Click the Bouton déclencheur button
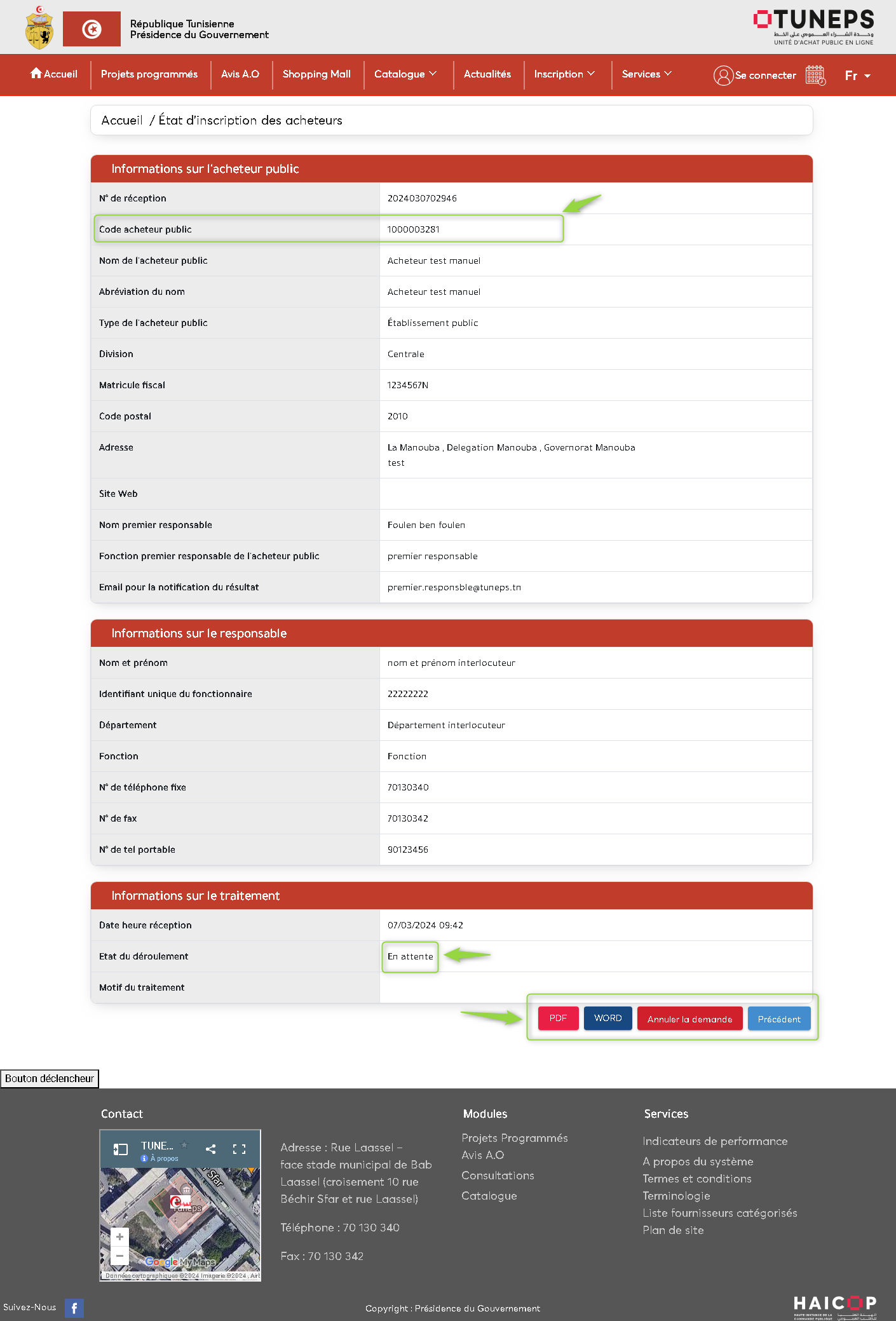The height and width of the screenshot is (1321, 896). 50,1078
